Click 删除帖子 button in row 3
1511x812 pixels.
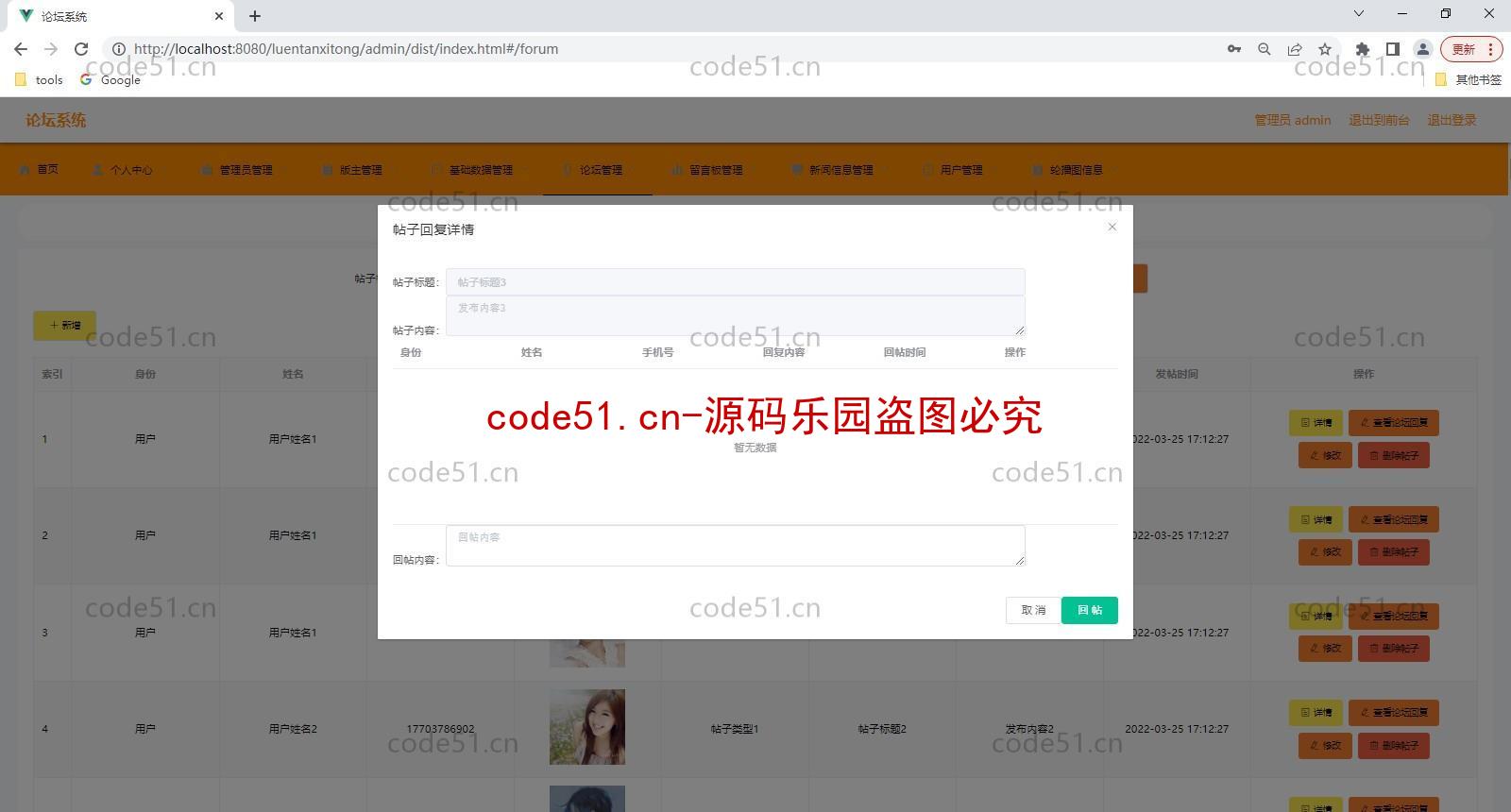[1394, 649]
